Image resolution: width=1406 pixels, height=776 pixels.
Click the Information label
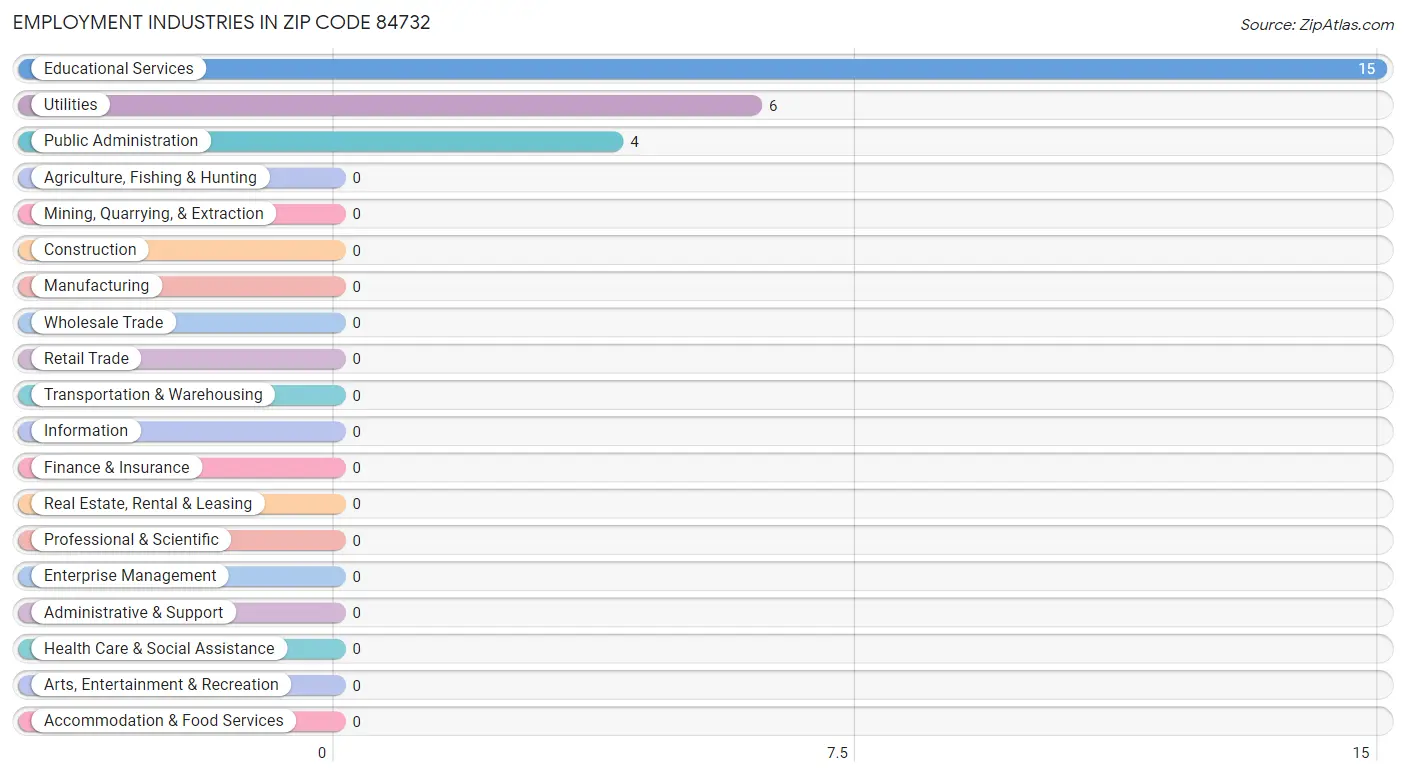(x=85, y=431)
